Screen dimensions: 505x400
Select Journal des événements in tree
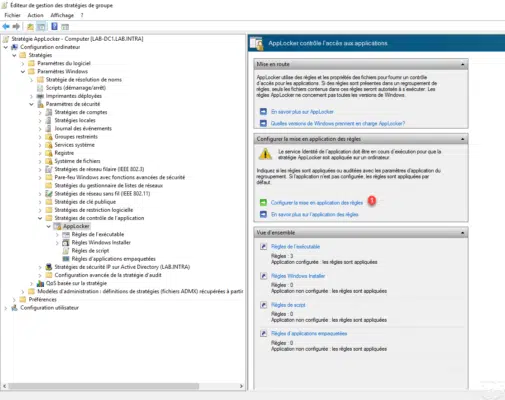click(83, 129)
